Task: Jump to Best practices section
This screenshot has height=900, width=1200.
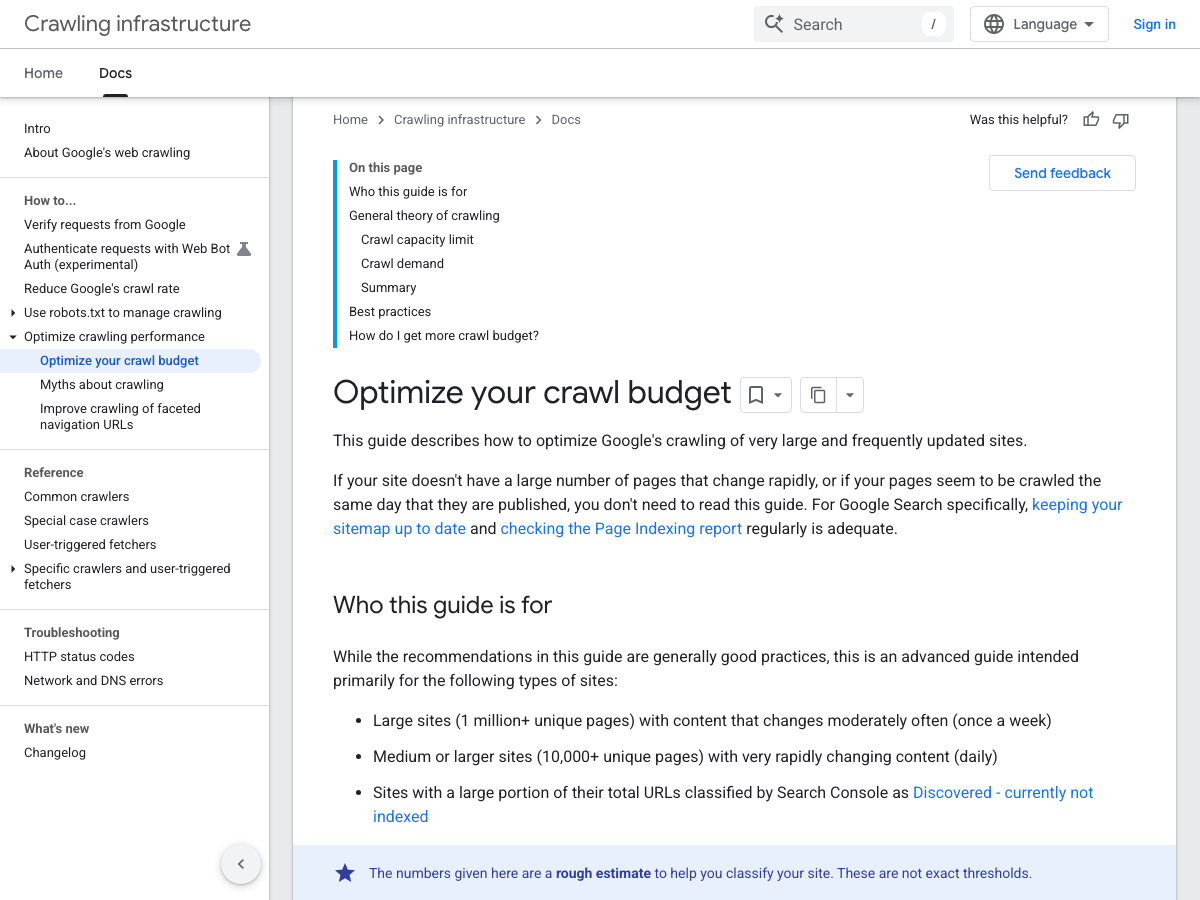Action: pyautogui.click(x=390, y=312)
